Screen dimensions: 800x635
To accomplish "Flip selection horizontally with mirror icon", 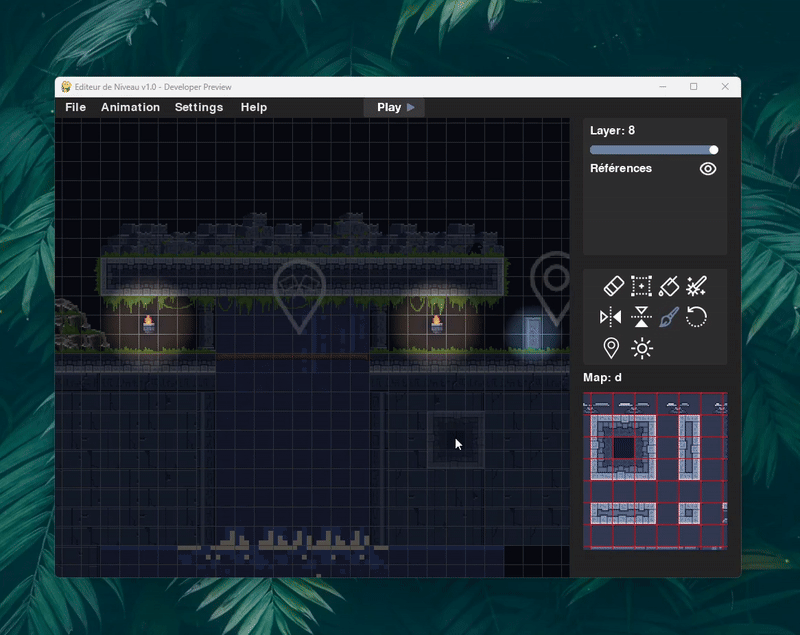I will pos(611,317).
